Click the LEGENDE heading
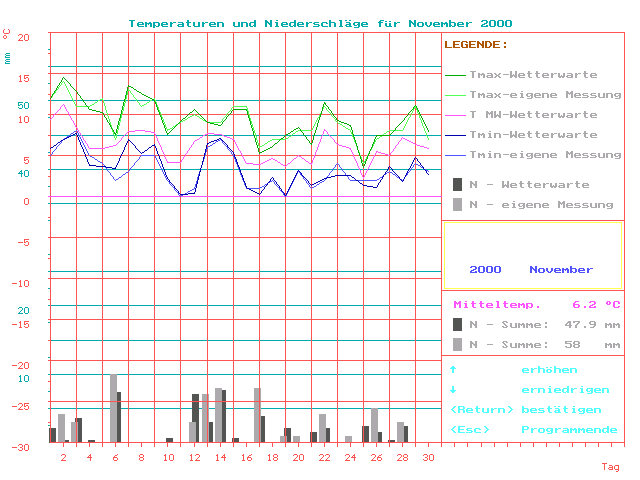 pos(476,45)
